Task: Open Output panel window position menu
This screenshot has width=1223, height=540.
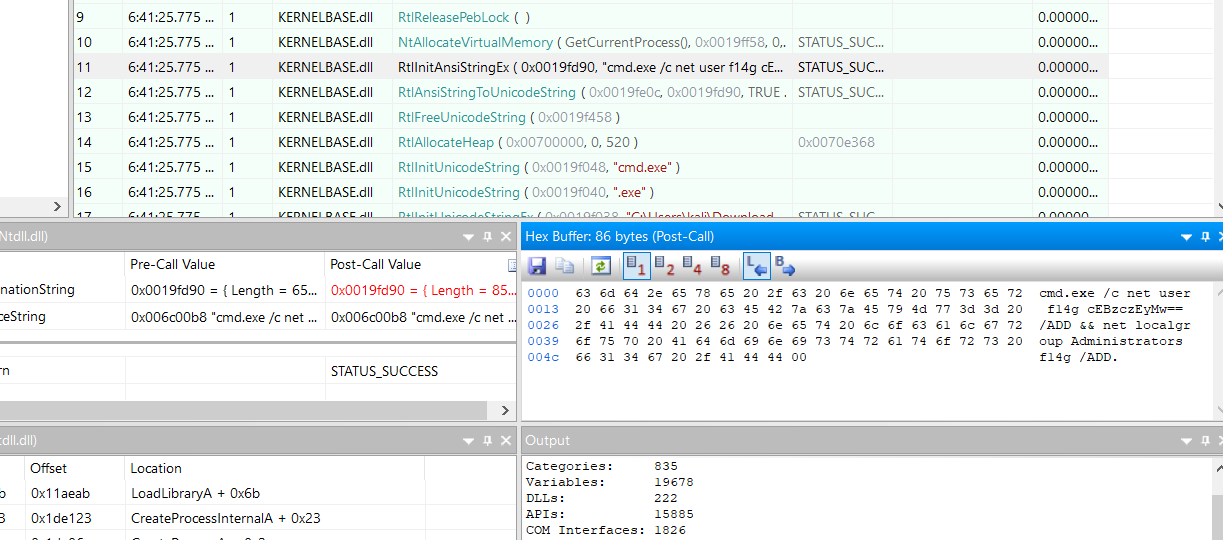Action: (1188, 440)
